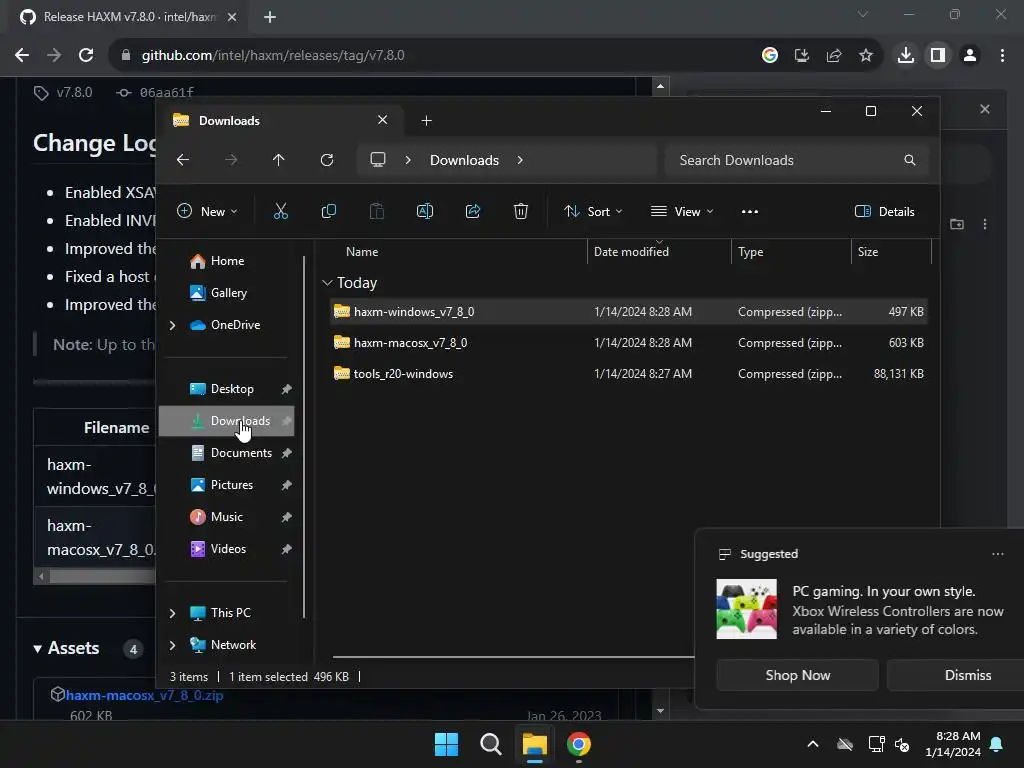Open the Suggested notification options ellipsis
The image size is (1024, 768).
tap(997, 554)
